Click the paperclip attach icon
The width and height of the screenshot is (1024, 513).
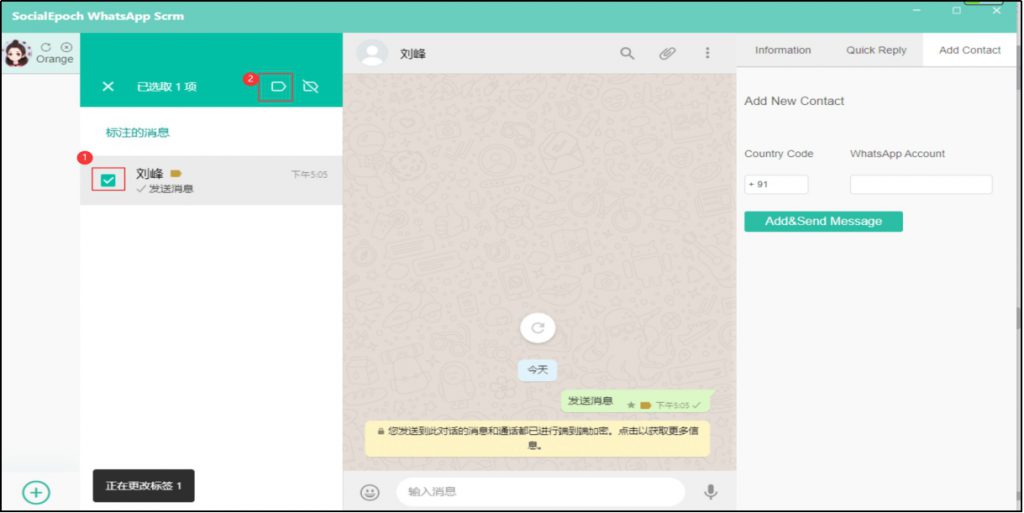click(x=667, y=54)
